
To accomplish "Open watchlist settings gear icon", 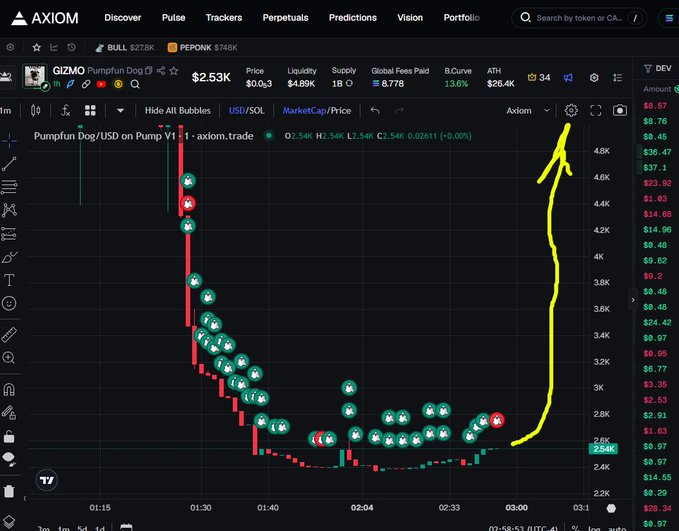I will (x=10, y=47).
